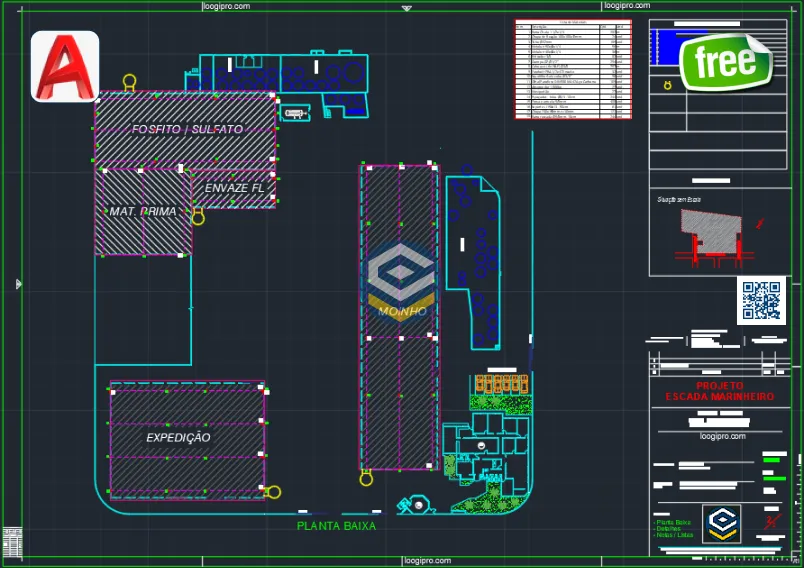
Task: Click the hexagon logo in the title block
Action: click(x=721, y=523)
